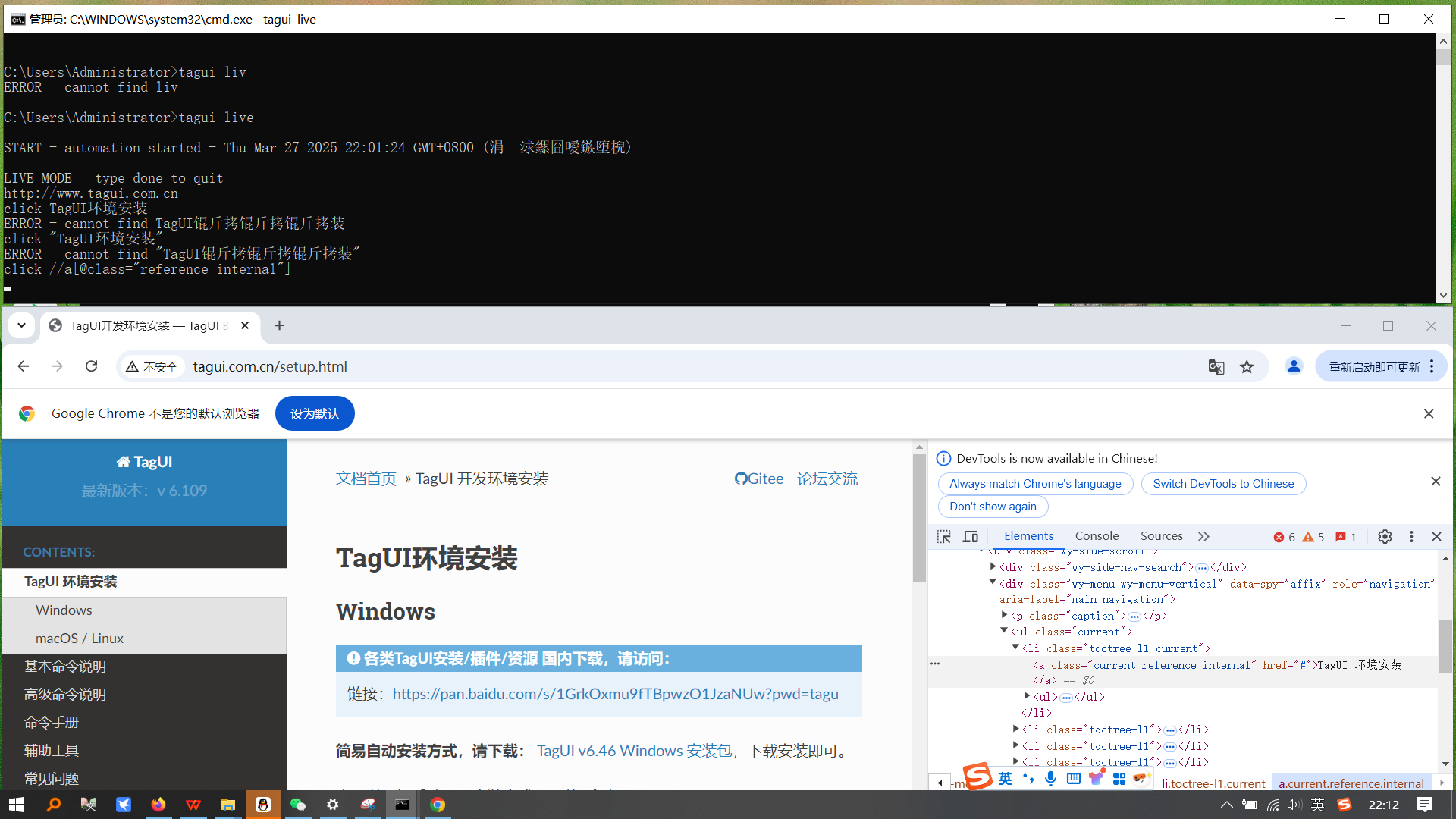Expand the p class caption node
This screenshot has height=819, width=1456.
pos(1004,615)
